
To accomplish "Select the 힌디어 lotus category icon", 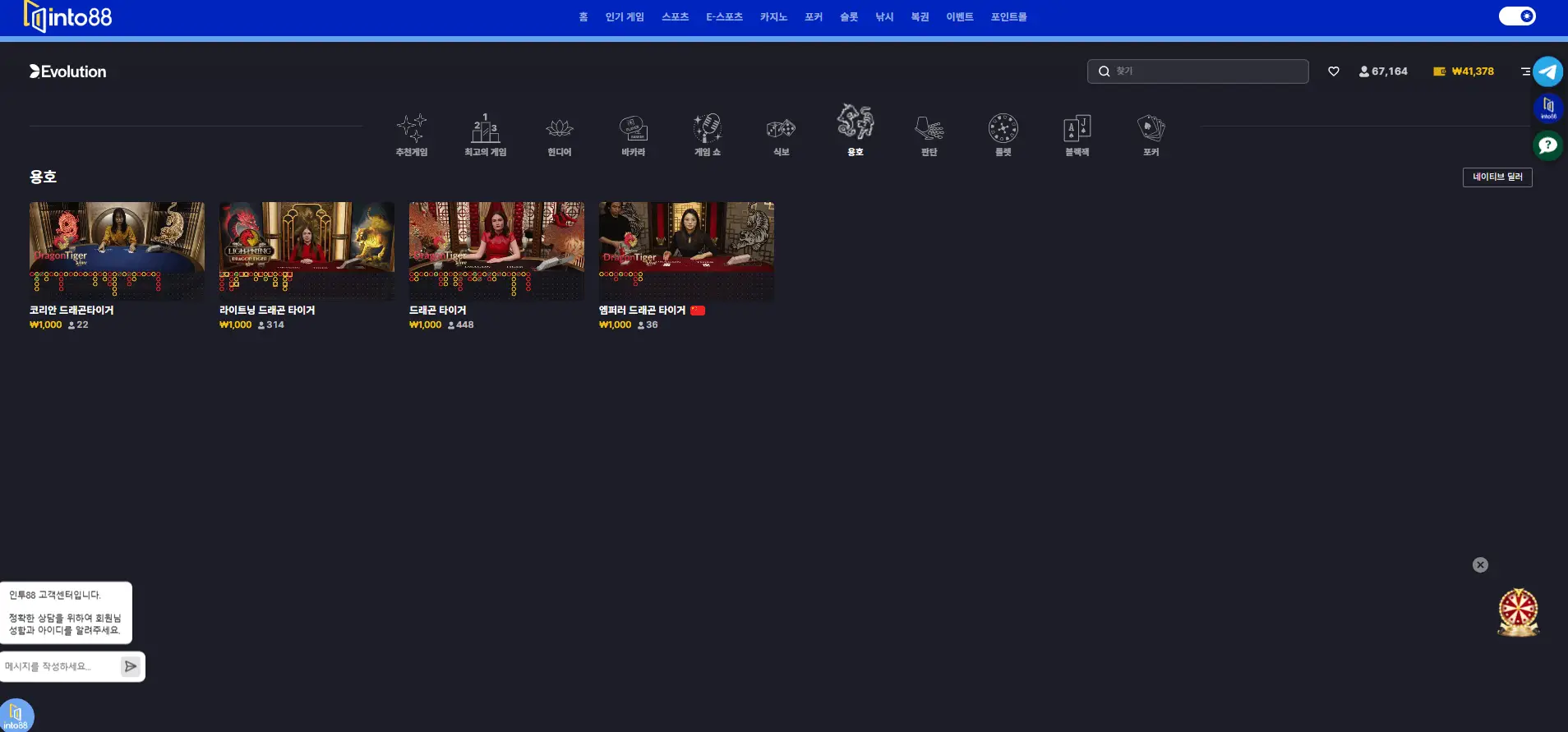I will coord(560,128).
